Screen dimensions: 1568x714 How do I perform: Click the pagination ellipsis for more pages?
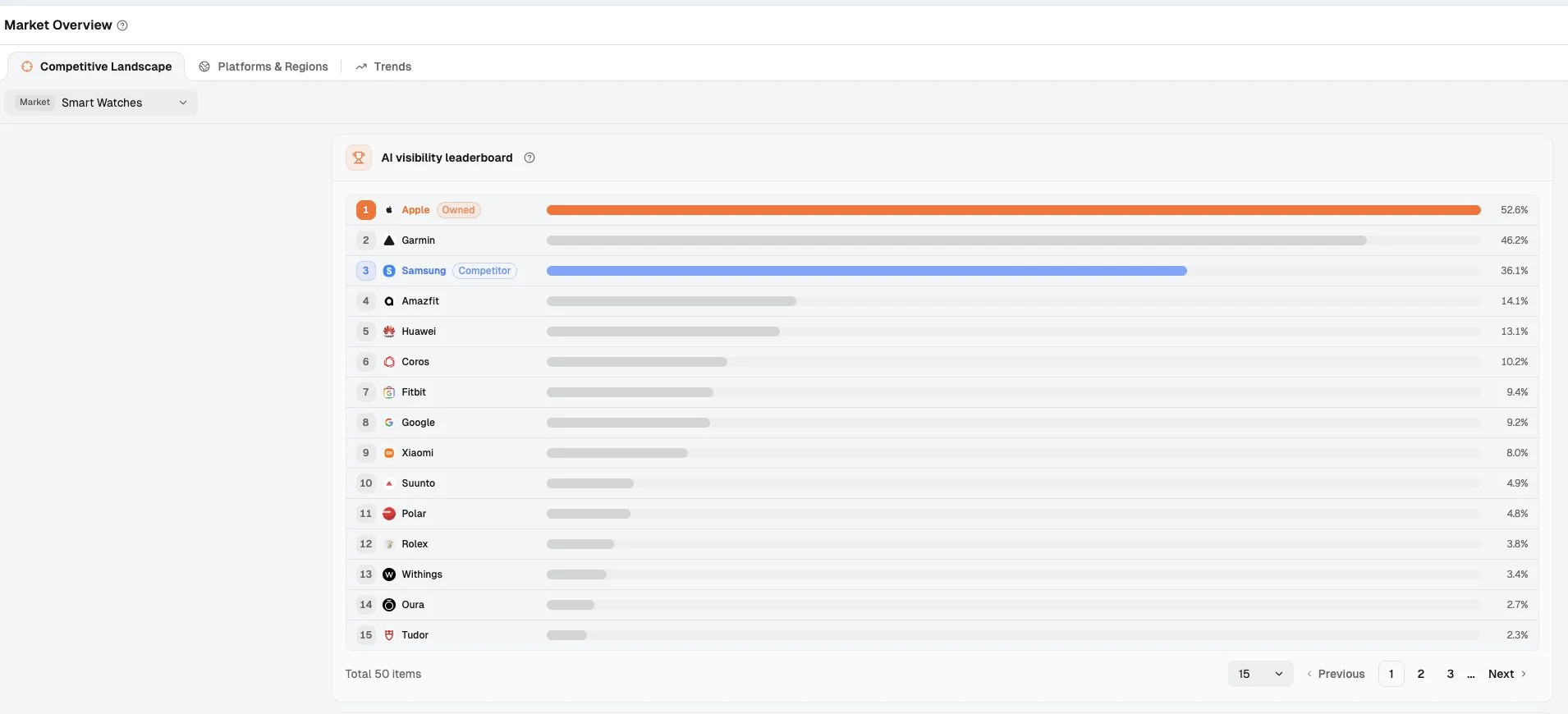pos(1471,675)
